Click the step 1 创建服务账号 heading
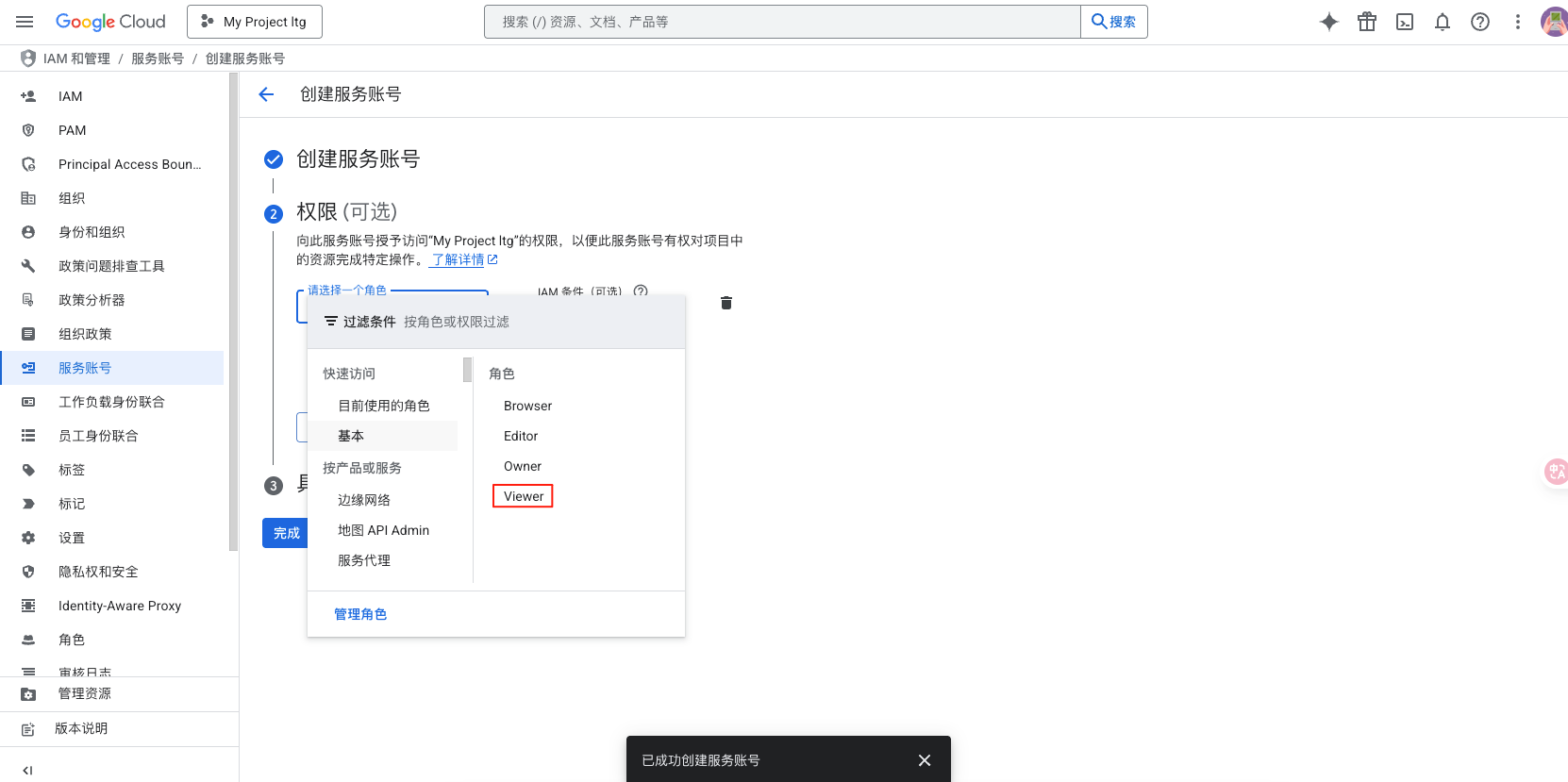The image size is (1568, 782). tap(358, 158)
